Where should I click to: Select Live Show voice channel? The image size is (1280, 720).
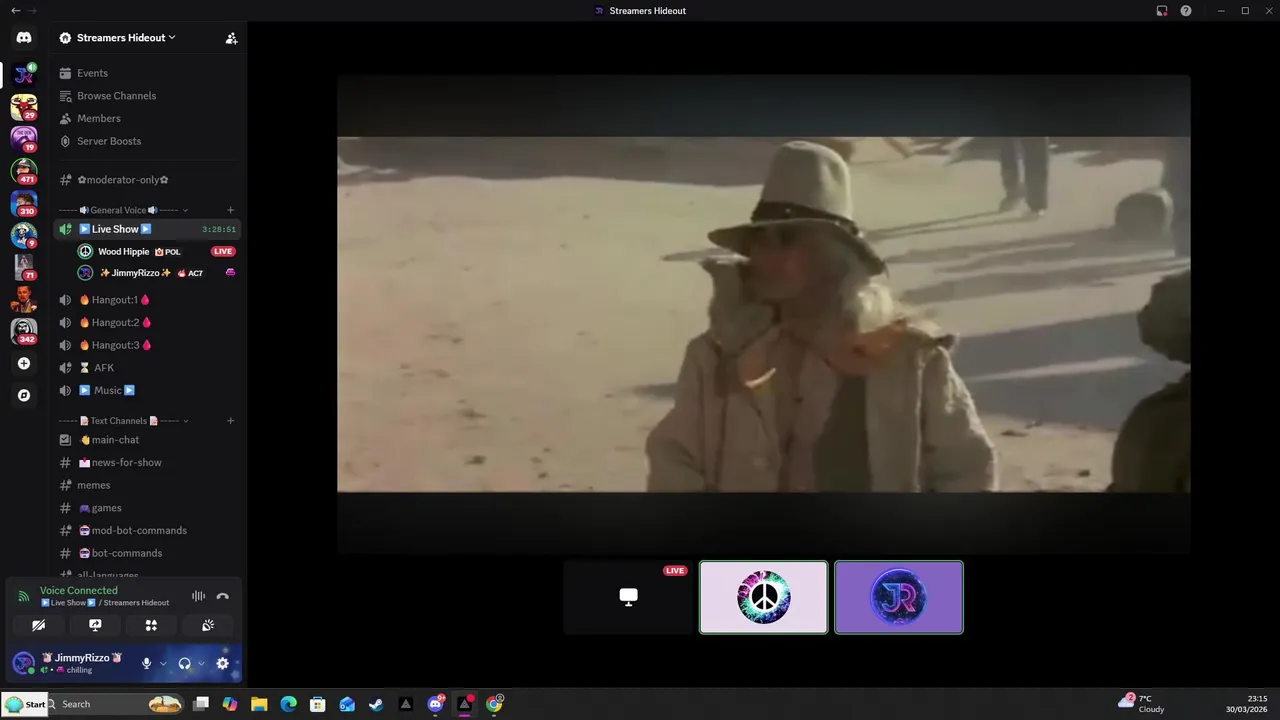coord(147,229)
